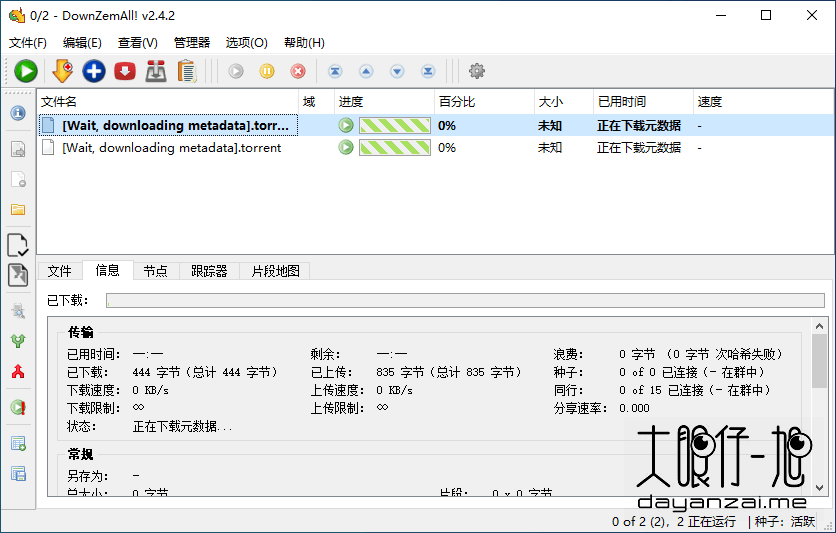The image size is (836, 533).
Task: Click info panel scrollbar up arrow
Action: [x=819, y=326]
